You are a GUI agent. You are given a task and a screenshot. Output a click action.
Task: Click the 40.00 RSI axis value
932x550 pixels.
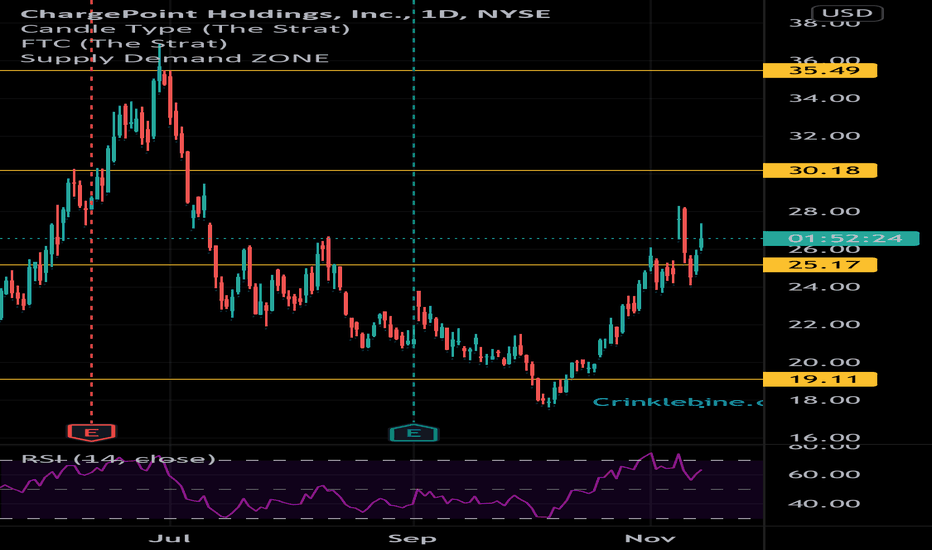[824, 504]
